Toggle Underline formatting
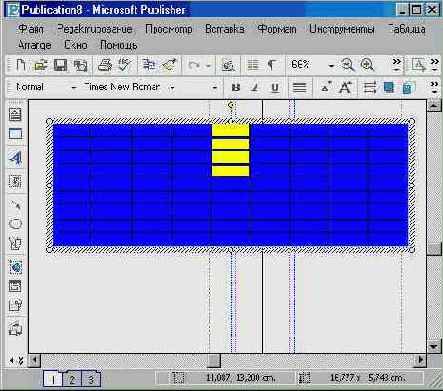Viewport: 443px width, 391px height. pos(275,88)
